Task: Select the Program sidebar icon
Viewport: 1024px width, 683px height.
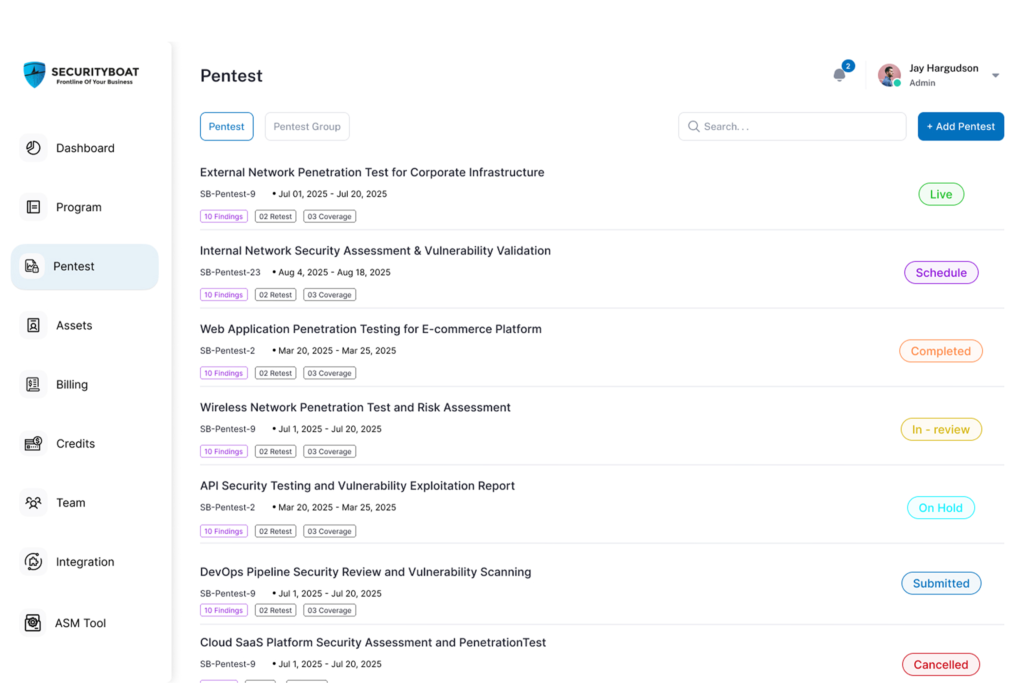Action: point(33,207)
